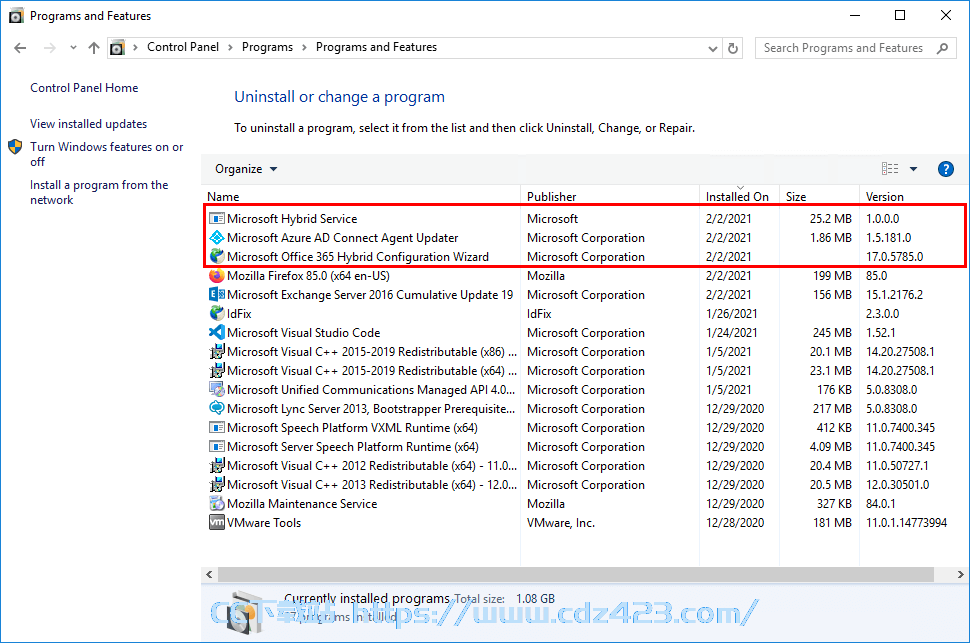Expand the chevron after Control Panel breadcrumb

coord(230,48)
